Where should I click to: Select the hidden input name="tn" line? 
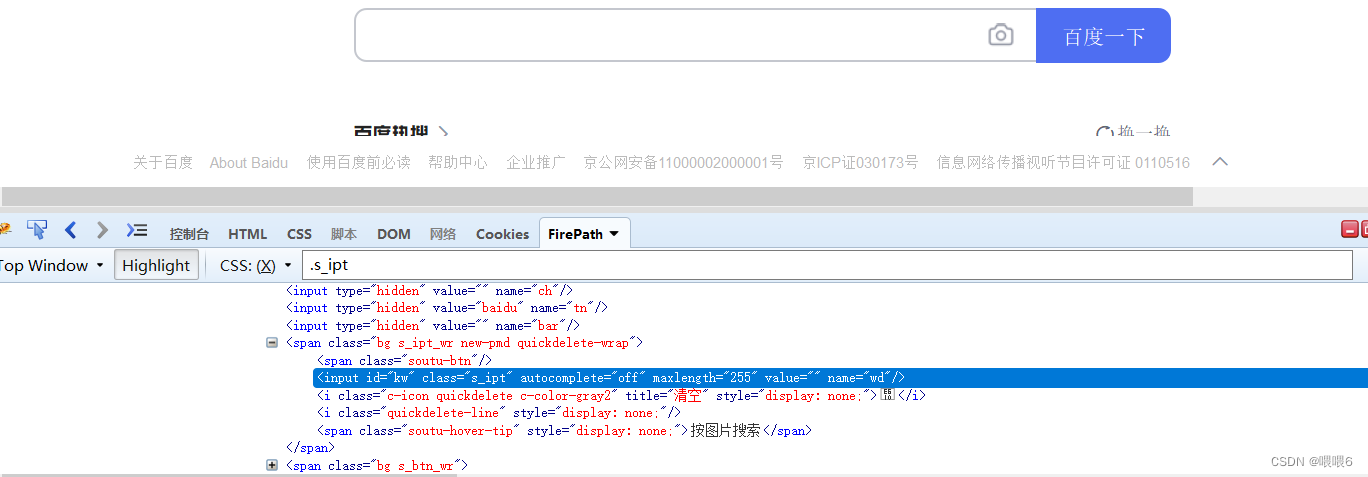pos(447,307)
